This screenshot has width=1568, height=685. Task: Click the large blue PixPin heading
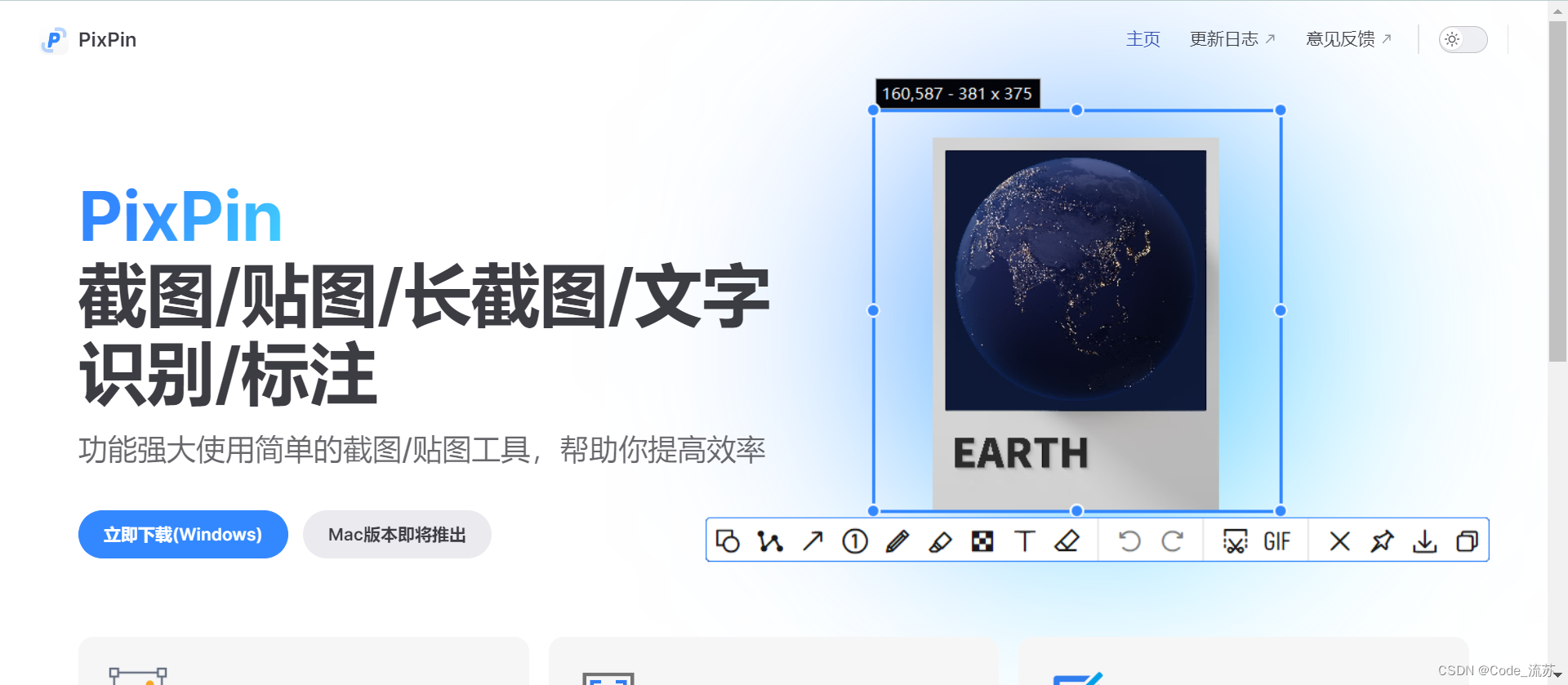point(180,216)
